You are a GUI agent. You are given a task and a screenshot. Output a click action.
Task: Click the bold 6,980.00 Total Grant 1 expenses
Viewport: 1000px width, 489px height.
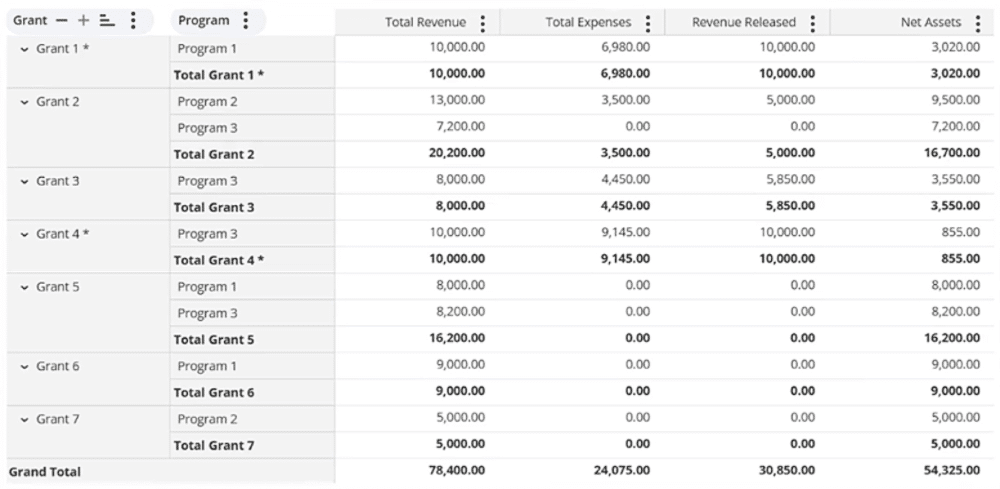[x=626, y=74]
